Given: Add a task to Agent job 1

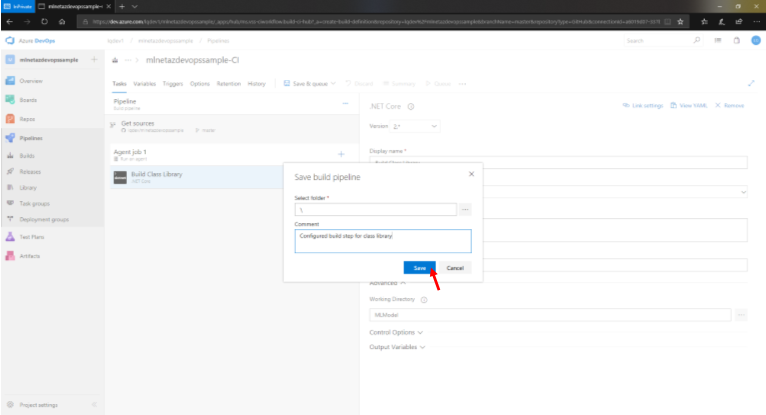Looking at the screenshot, I should click(x=341, y=154).
